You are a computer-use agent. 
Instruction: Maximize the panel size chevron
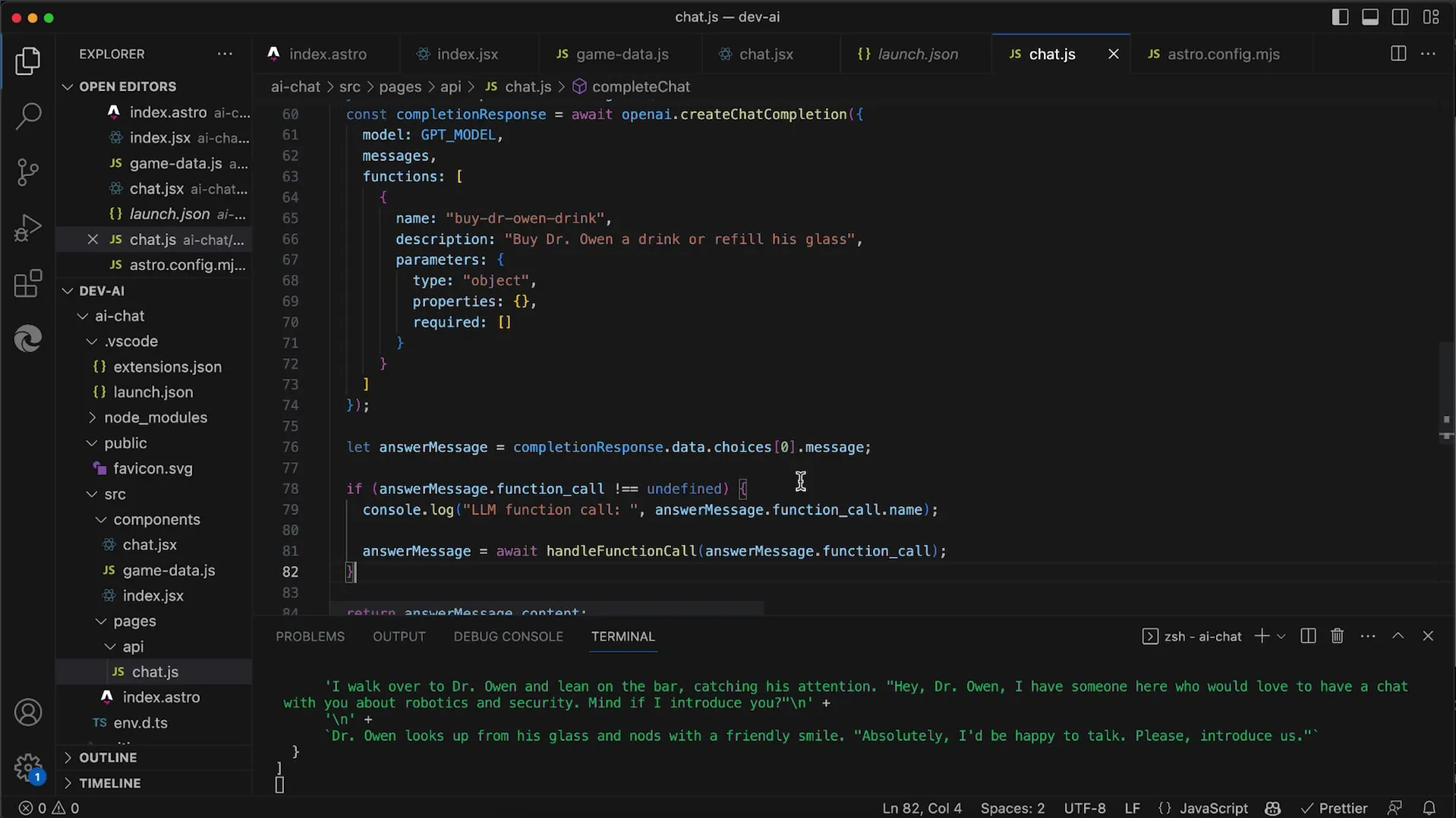(1398, 636)
